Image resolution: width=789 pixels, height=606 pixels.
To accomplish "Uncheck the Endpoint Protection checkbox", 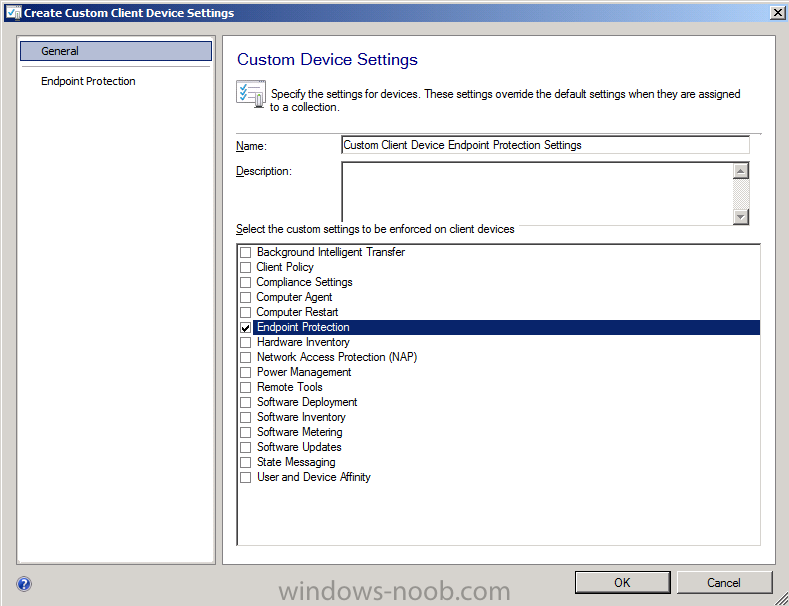I will click(x=245, y=328).
